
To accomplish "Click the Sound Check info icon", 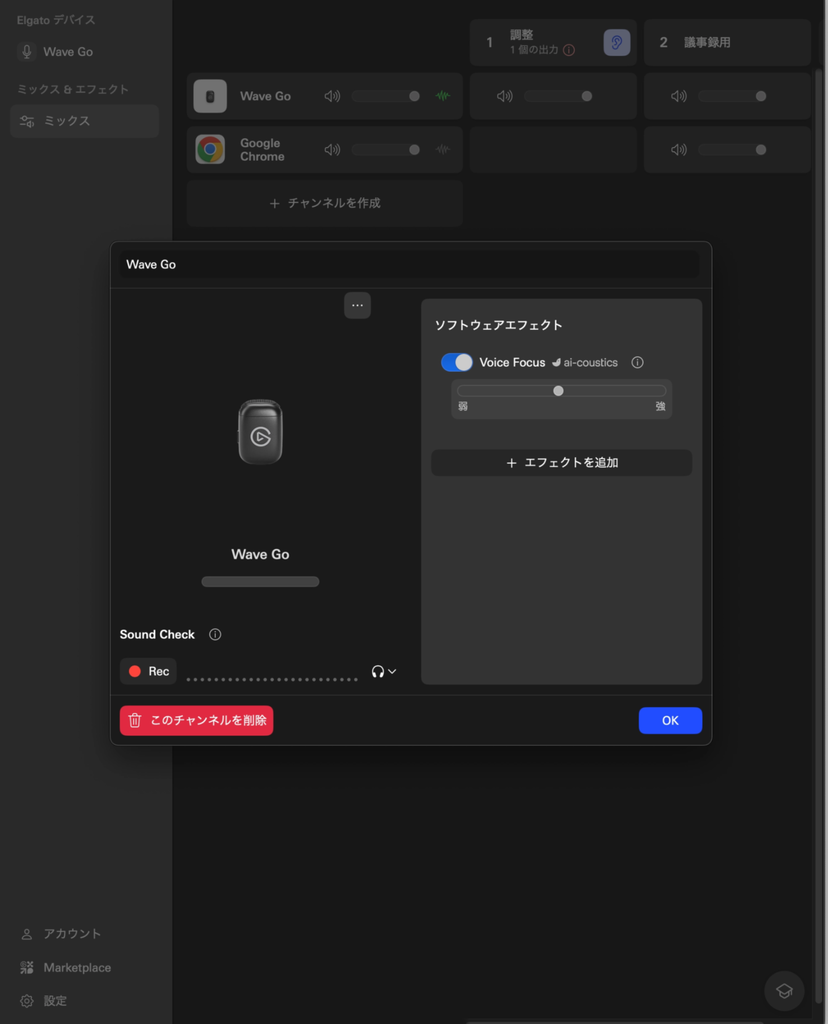I will pos(215,635).
